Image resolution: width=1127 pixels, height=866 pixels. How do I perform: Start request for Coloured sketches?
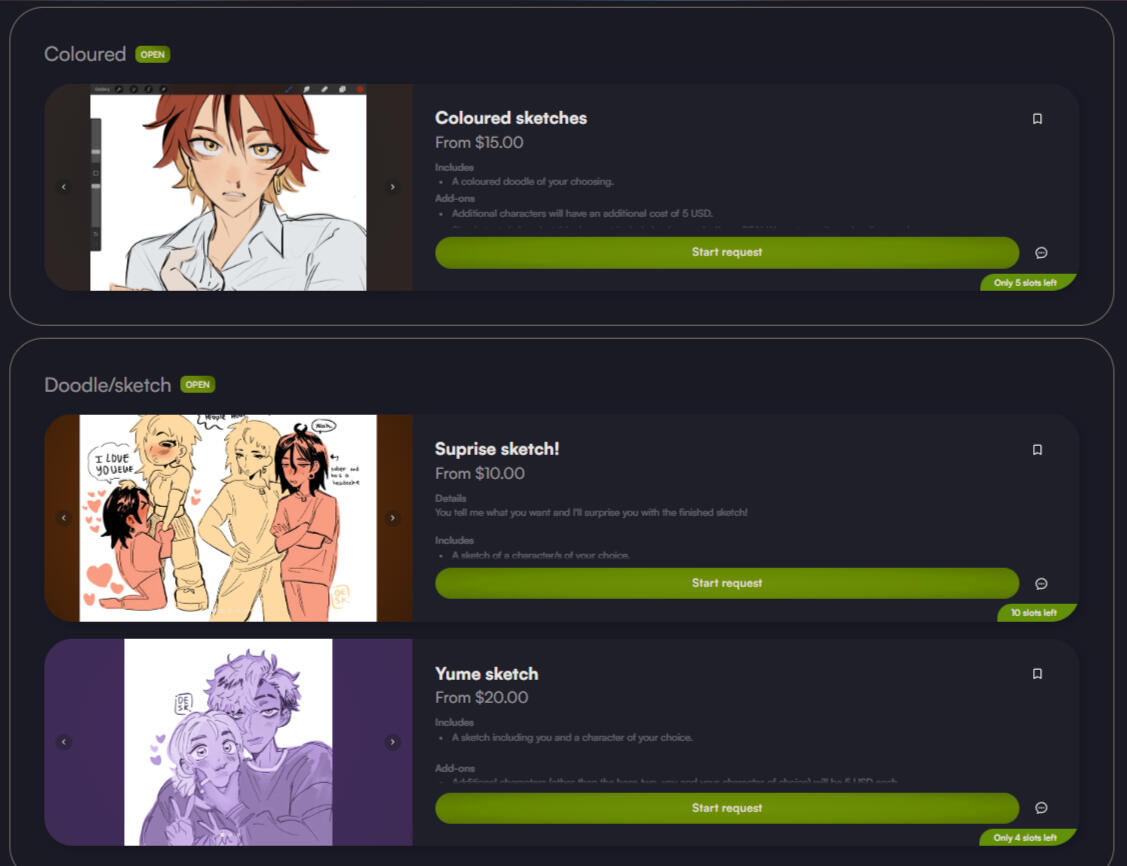727,252
